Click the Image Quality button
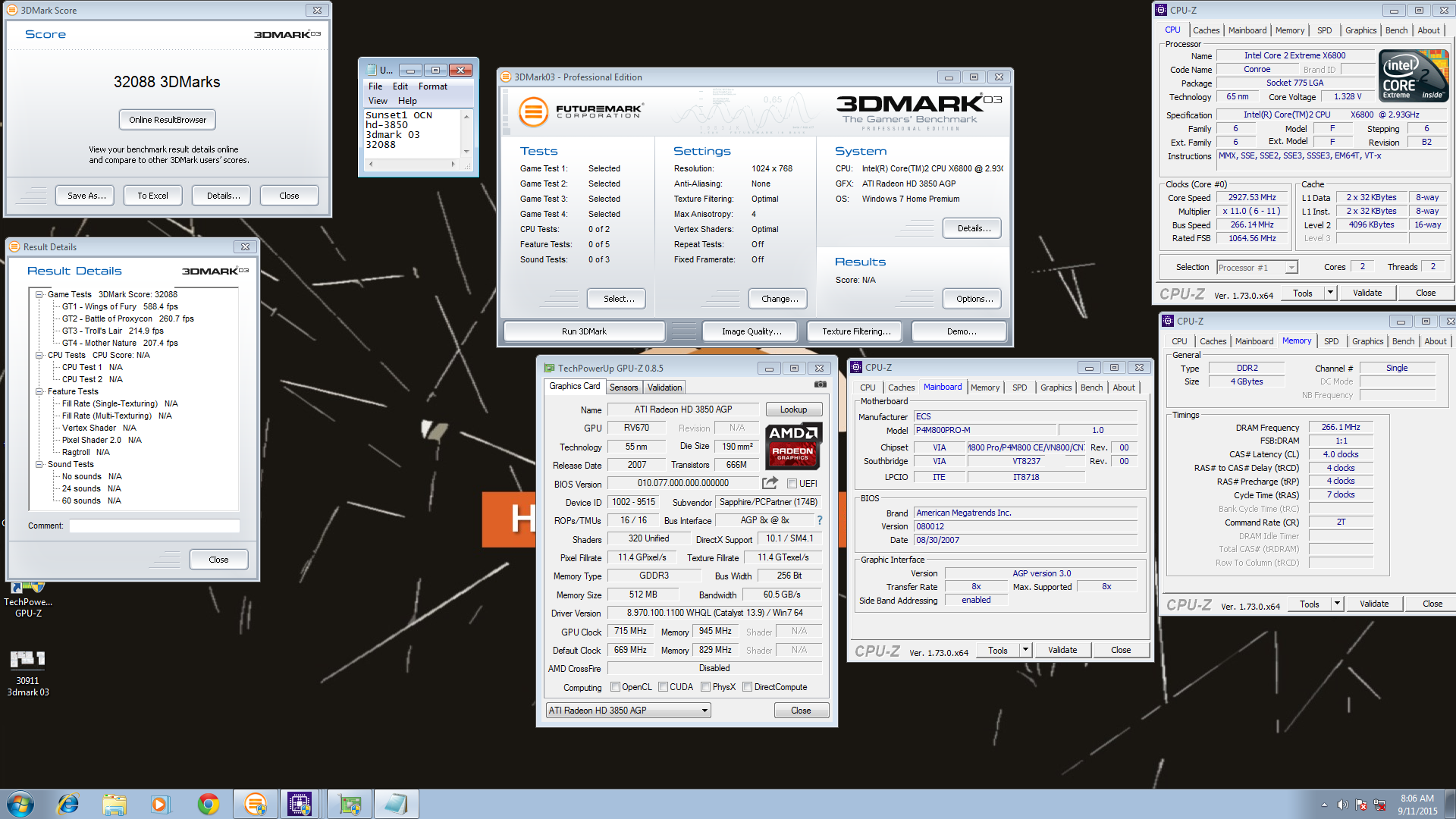 pos(752,331)
